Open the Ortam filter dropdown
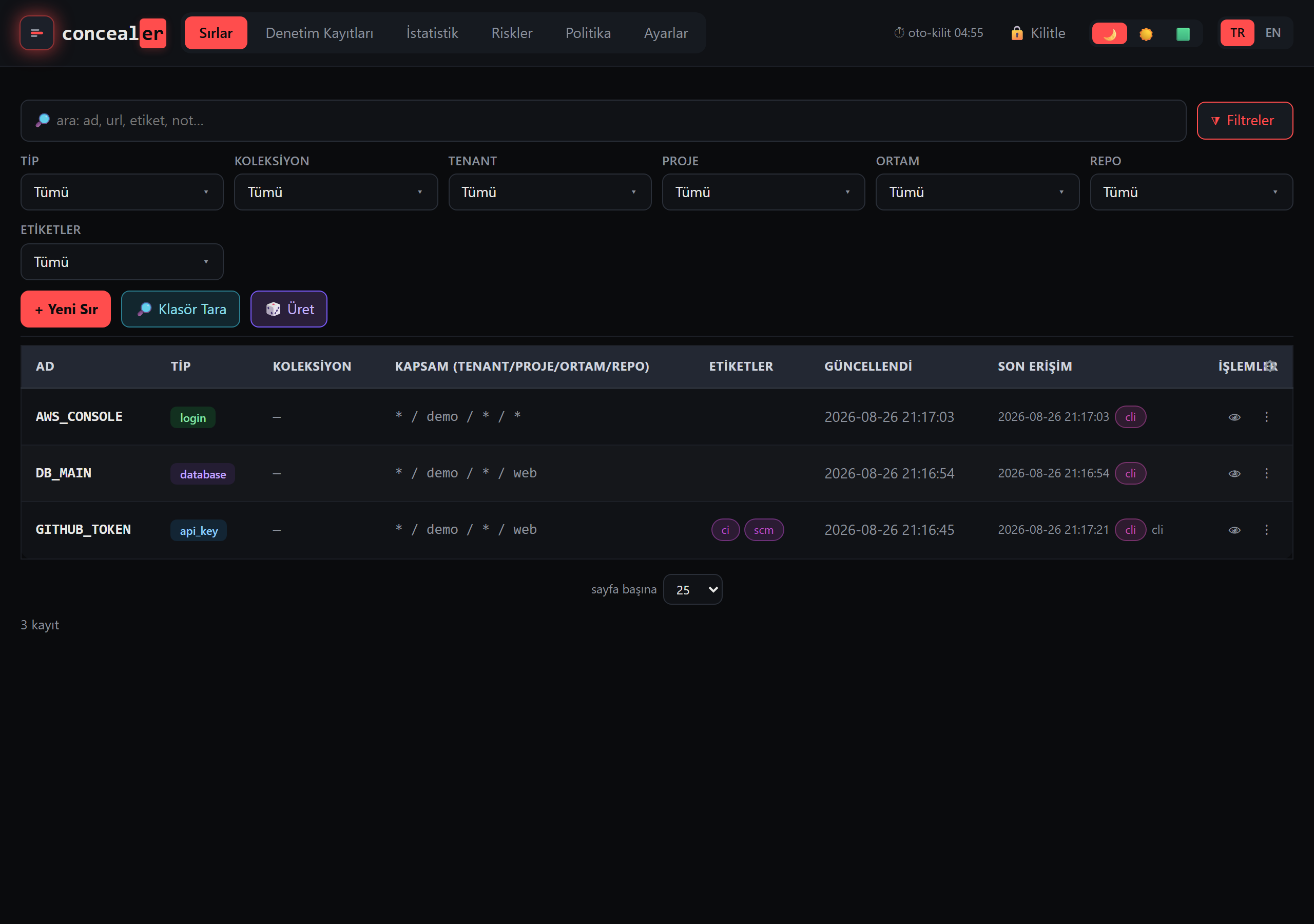 (x=977, y=192)
